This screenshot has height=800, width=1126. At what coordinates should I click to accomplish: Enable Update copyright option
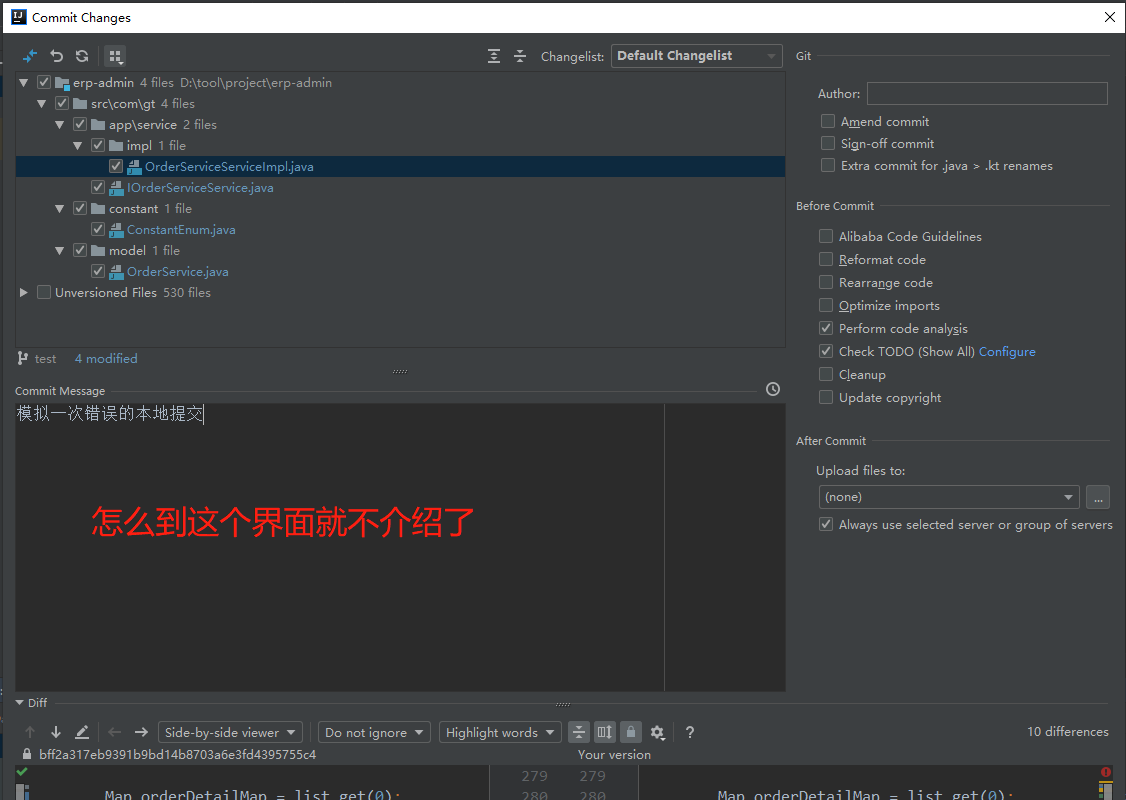click(x=826, y=397)
